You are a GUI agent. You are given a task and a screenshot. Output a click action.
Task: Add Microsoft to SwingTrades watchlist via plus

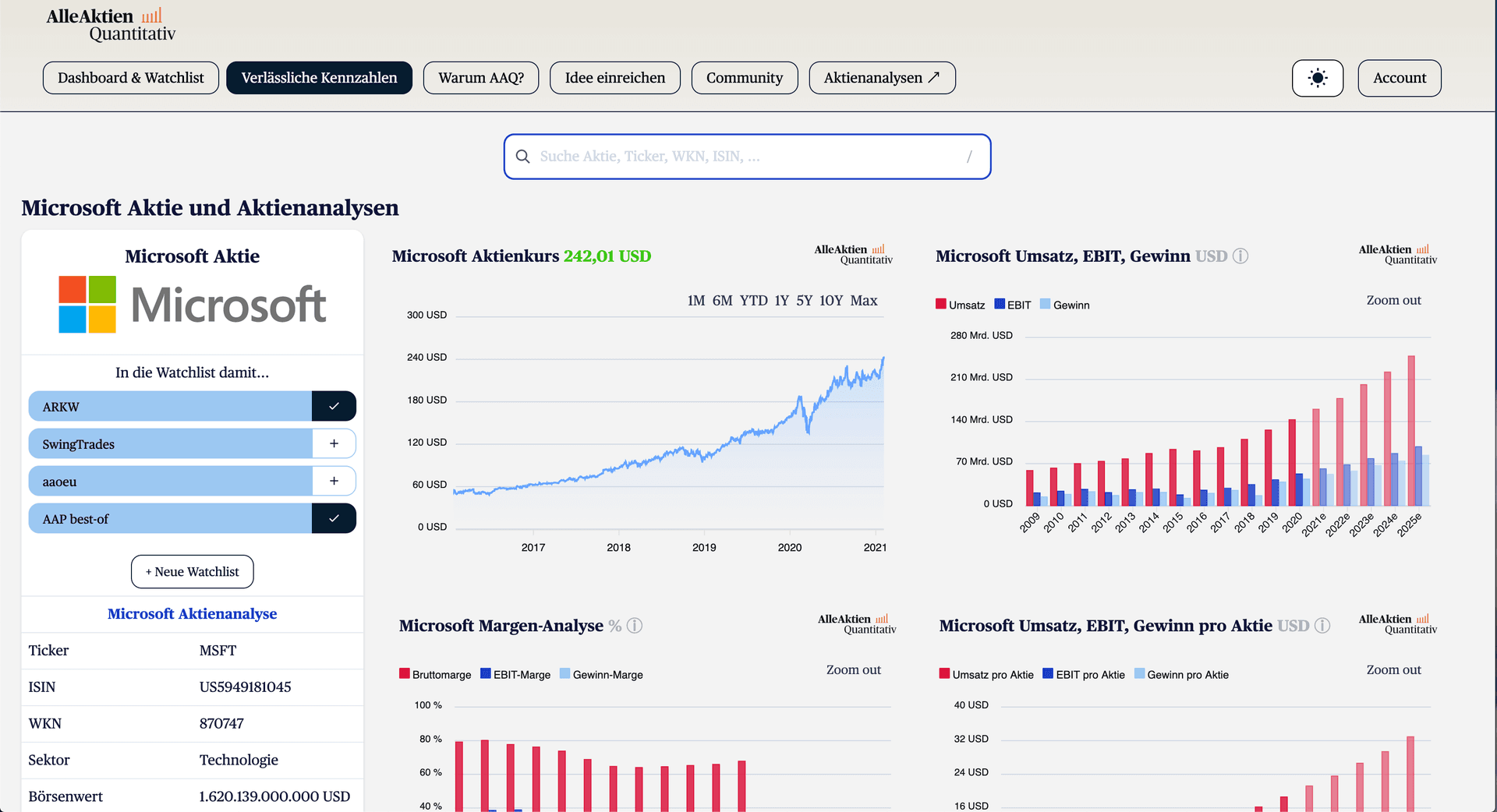(x=334, y=444)
